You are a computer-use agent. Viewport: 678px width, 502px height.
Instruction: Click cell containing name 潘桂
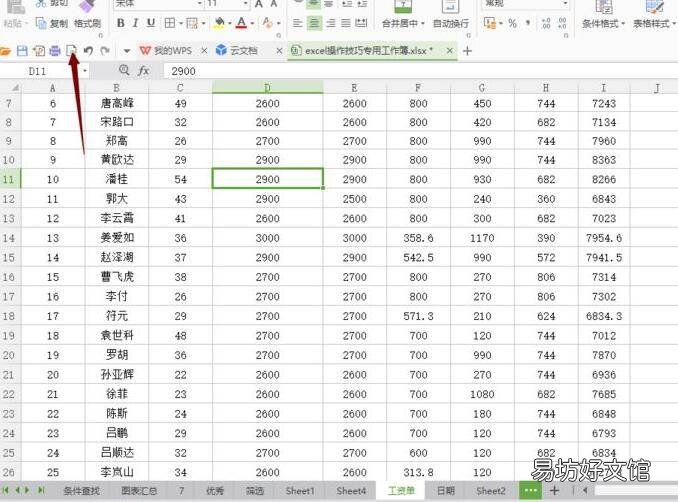click(x=117, y=179)
